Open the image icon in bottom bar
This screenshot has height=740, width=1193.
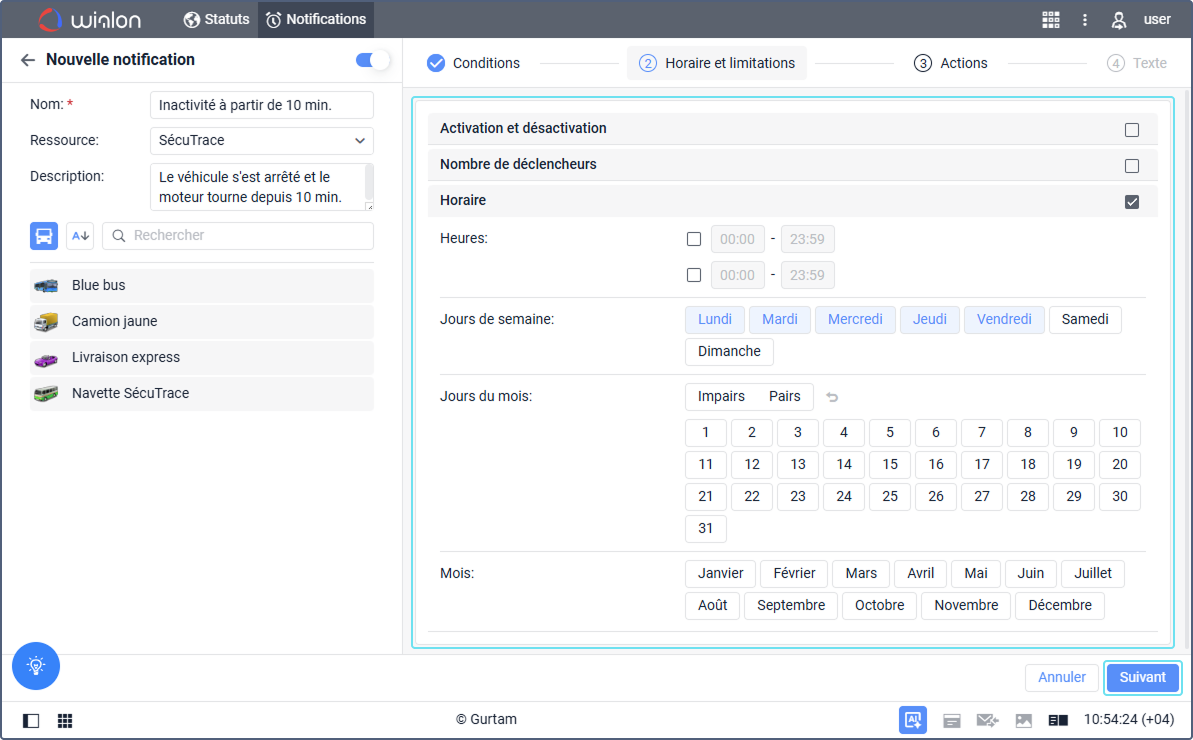point(1023,720)
